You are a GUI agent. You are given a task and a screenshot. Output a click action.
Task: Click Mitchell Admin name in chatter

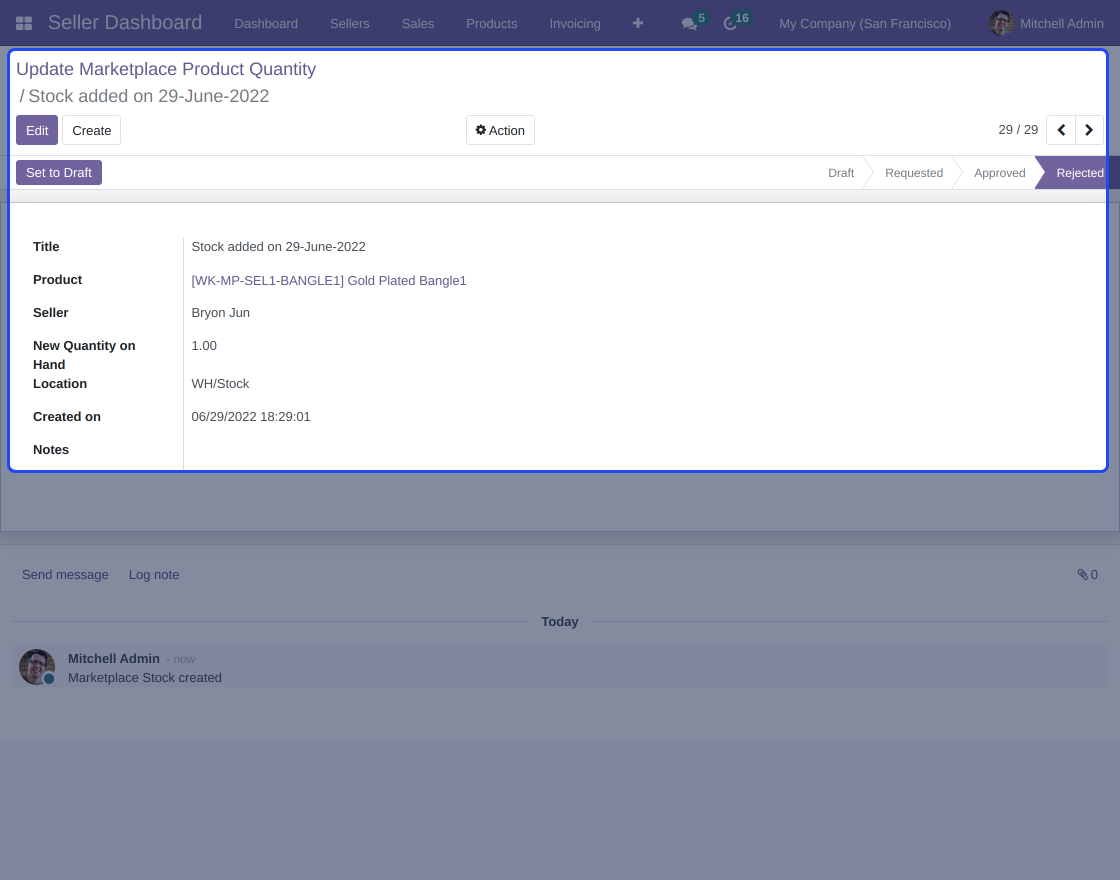[114, 659]
